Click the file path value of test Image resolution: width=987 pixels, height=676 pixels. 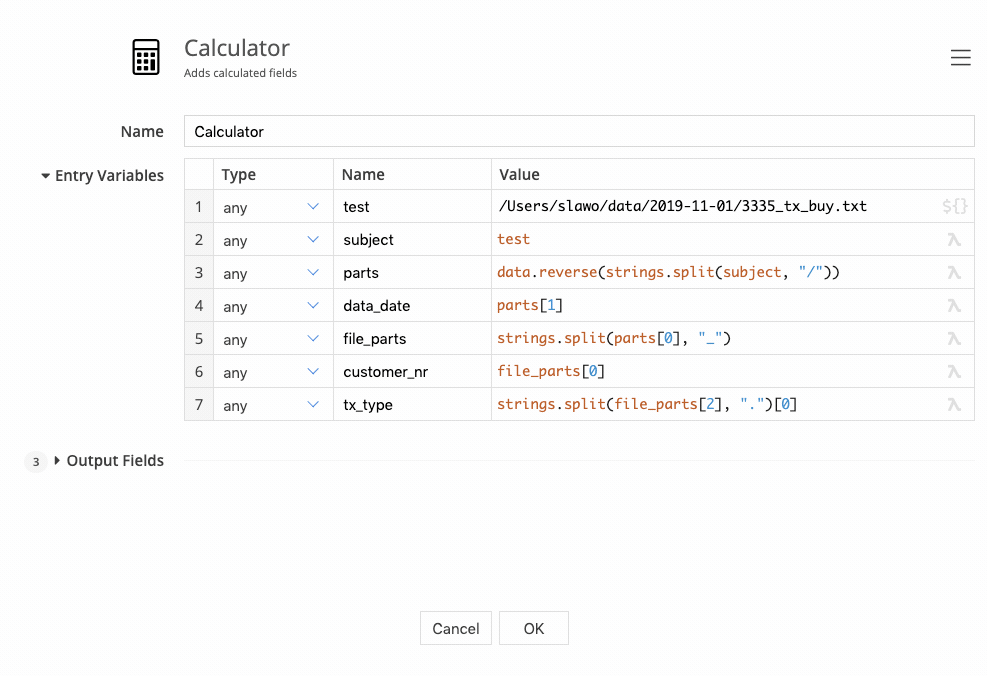(x=682, y=206)
